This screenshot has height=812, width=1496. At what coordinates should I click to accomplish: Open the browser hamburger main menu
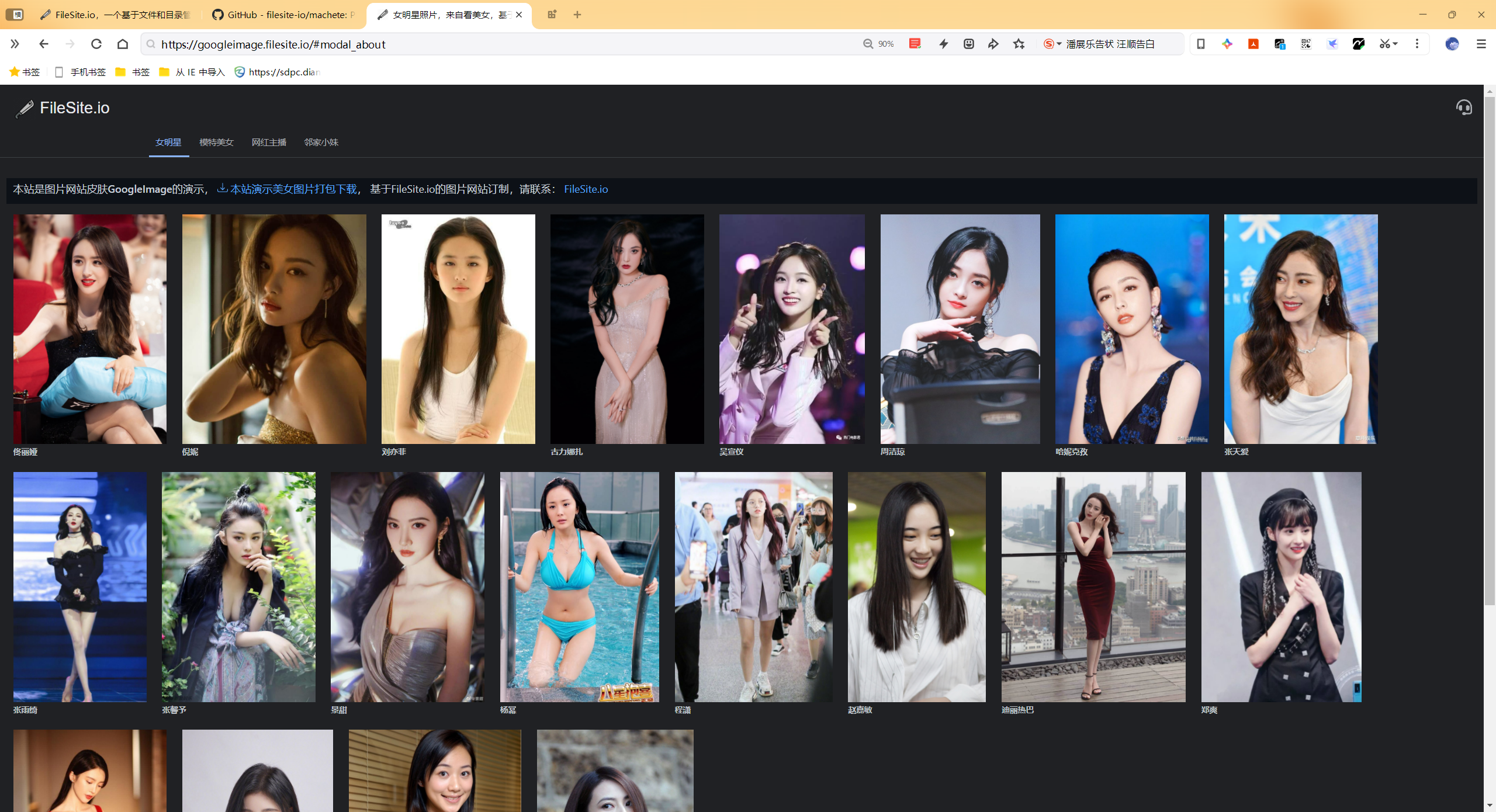point(1481,44)
